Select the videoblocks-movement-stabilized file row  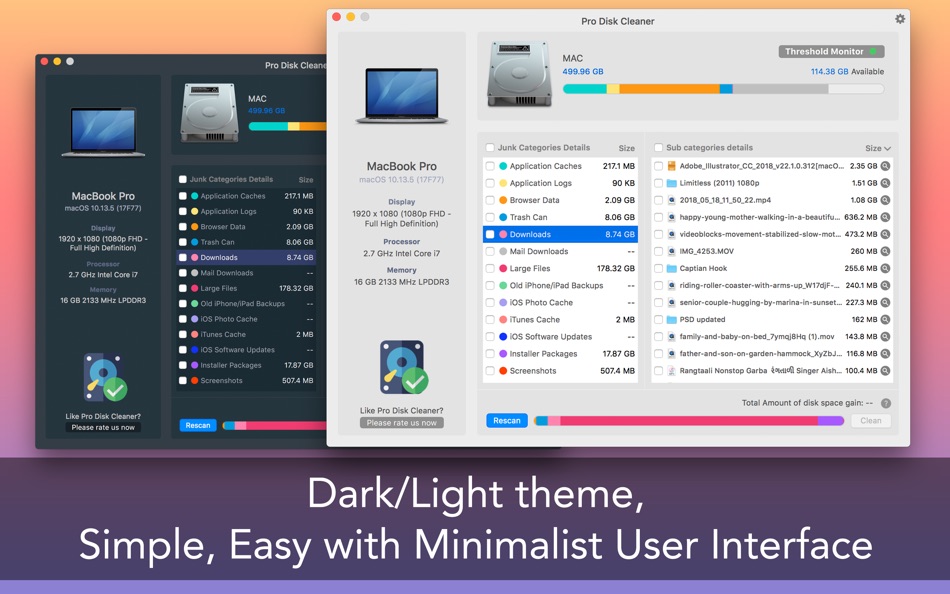tap(772, 234)
